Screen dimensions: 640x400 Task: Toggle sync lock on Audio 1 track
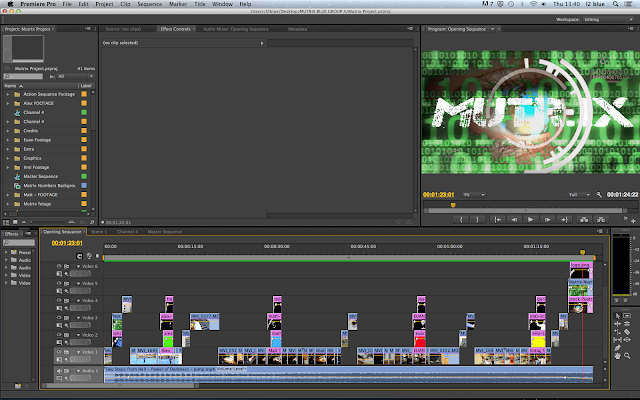click(67, 371)
